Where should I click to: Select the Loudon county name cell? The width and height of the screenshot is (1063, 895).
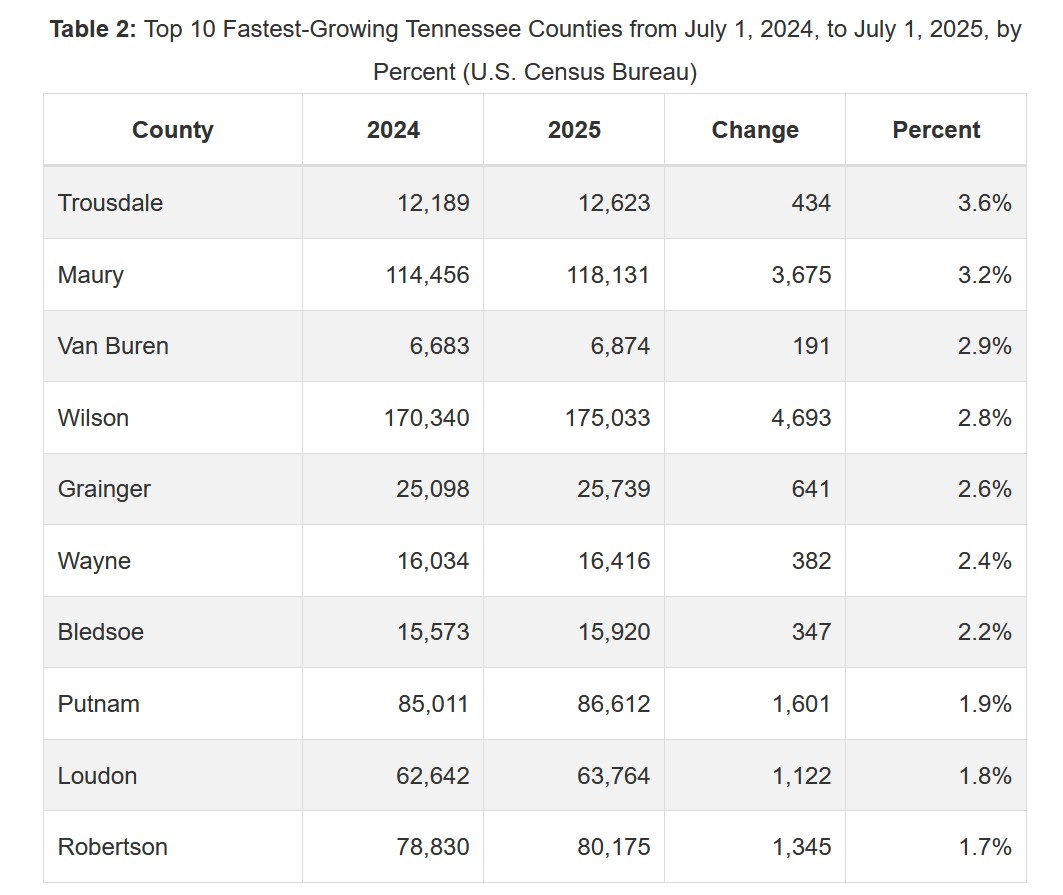tap(97, 776)
